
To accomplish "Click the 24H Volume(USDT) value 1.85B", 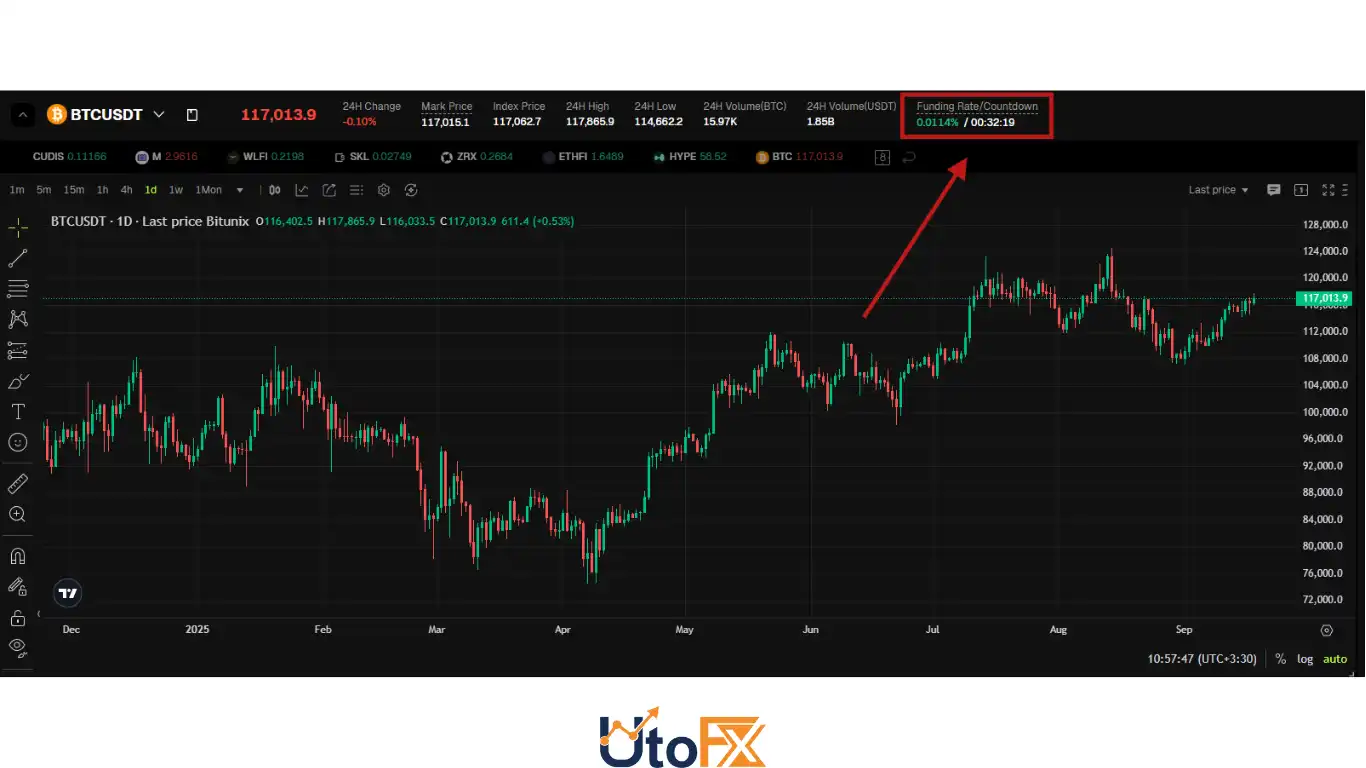I will click(822, 122).
